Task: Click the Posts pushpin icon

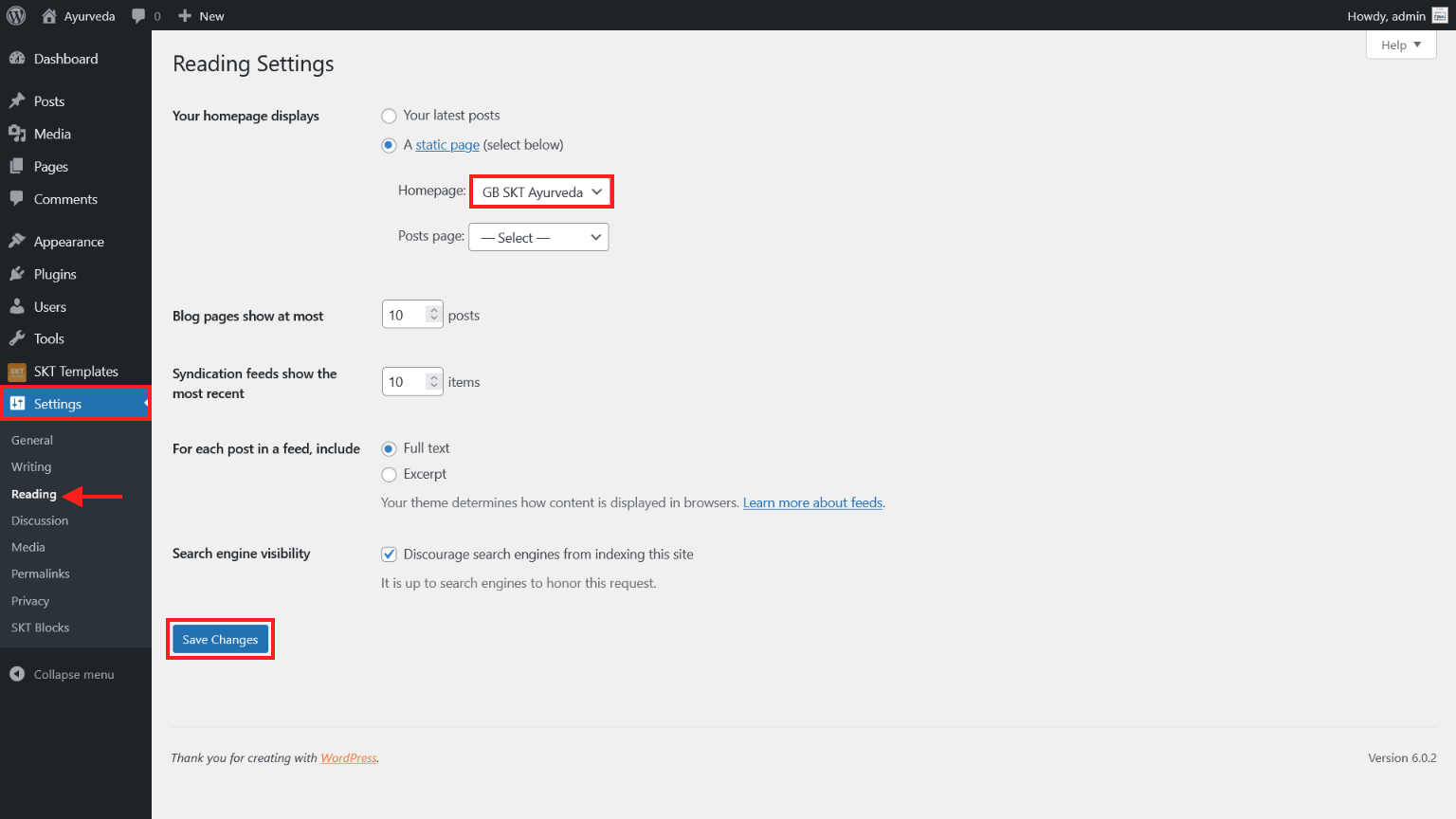Action: click(x=17, y=100)
